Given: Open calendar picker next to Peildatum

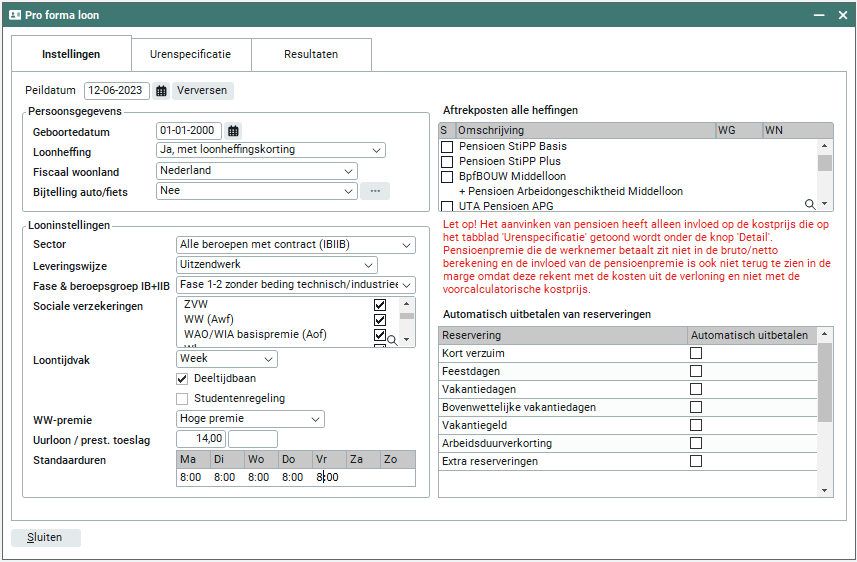Looking at the screenshot, I should click(x=161, y=91).
